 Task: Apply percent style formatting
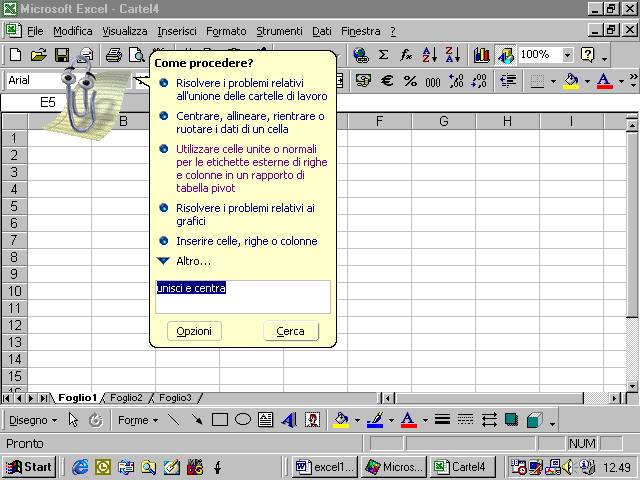point(410,80)
